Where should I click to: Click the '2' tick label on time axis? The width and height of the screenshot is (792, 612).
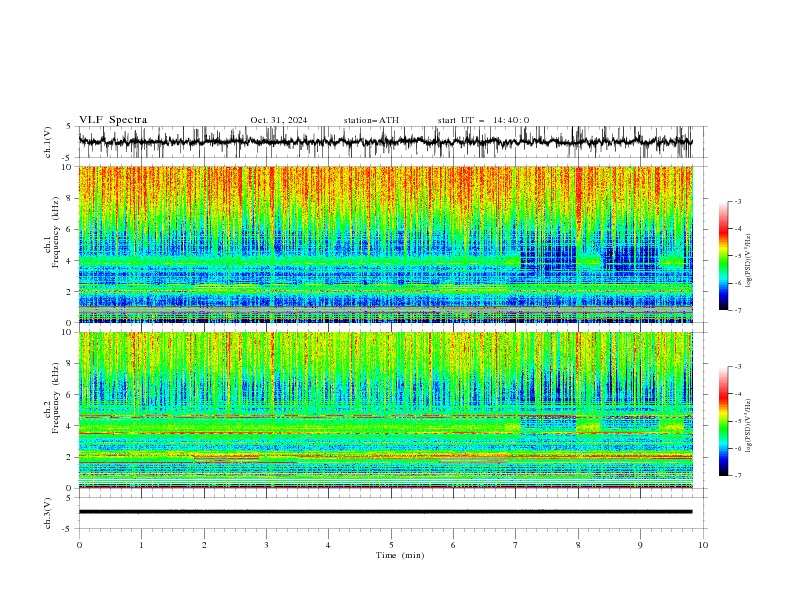(x=204, y=545)
